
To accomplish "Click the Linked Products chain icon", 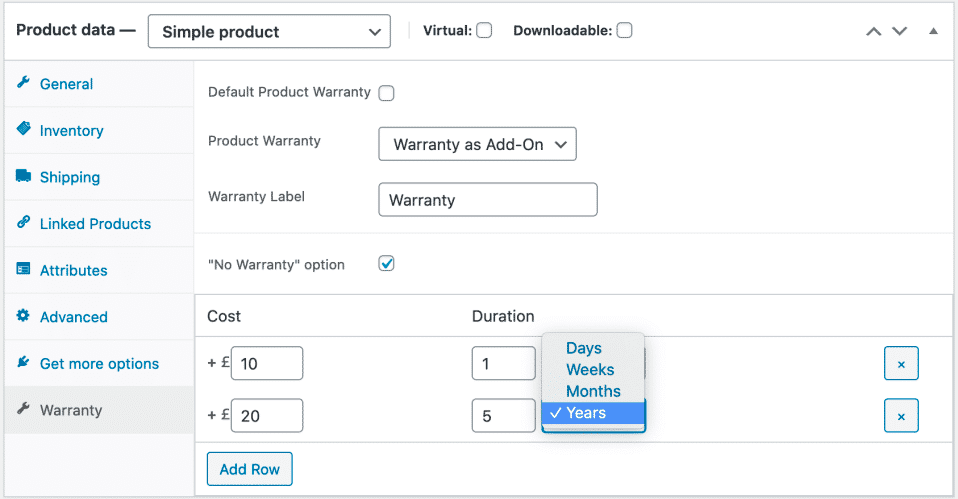I will coord(23,222).
